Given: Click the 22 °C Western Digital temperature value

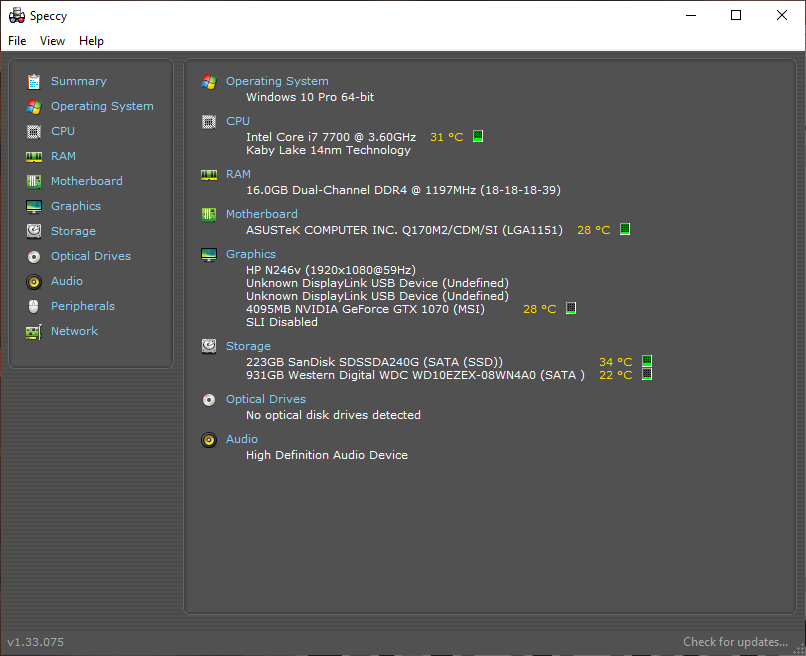Looking at the screenshot, I should tap(615, 375).
